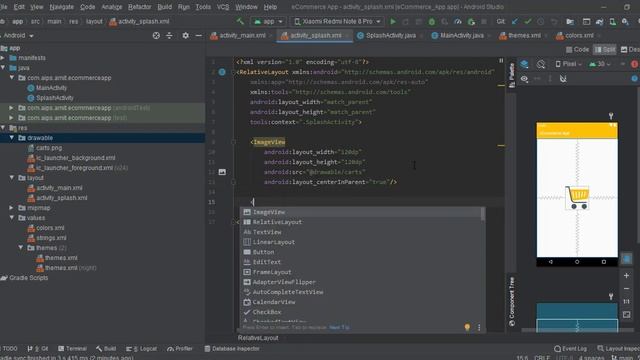This screenshot has height=360, width=640.
Task: Open the Layout Inspector tool window
Action: pos(618,349)
